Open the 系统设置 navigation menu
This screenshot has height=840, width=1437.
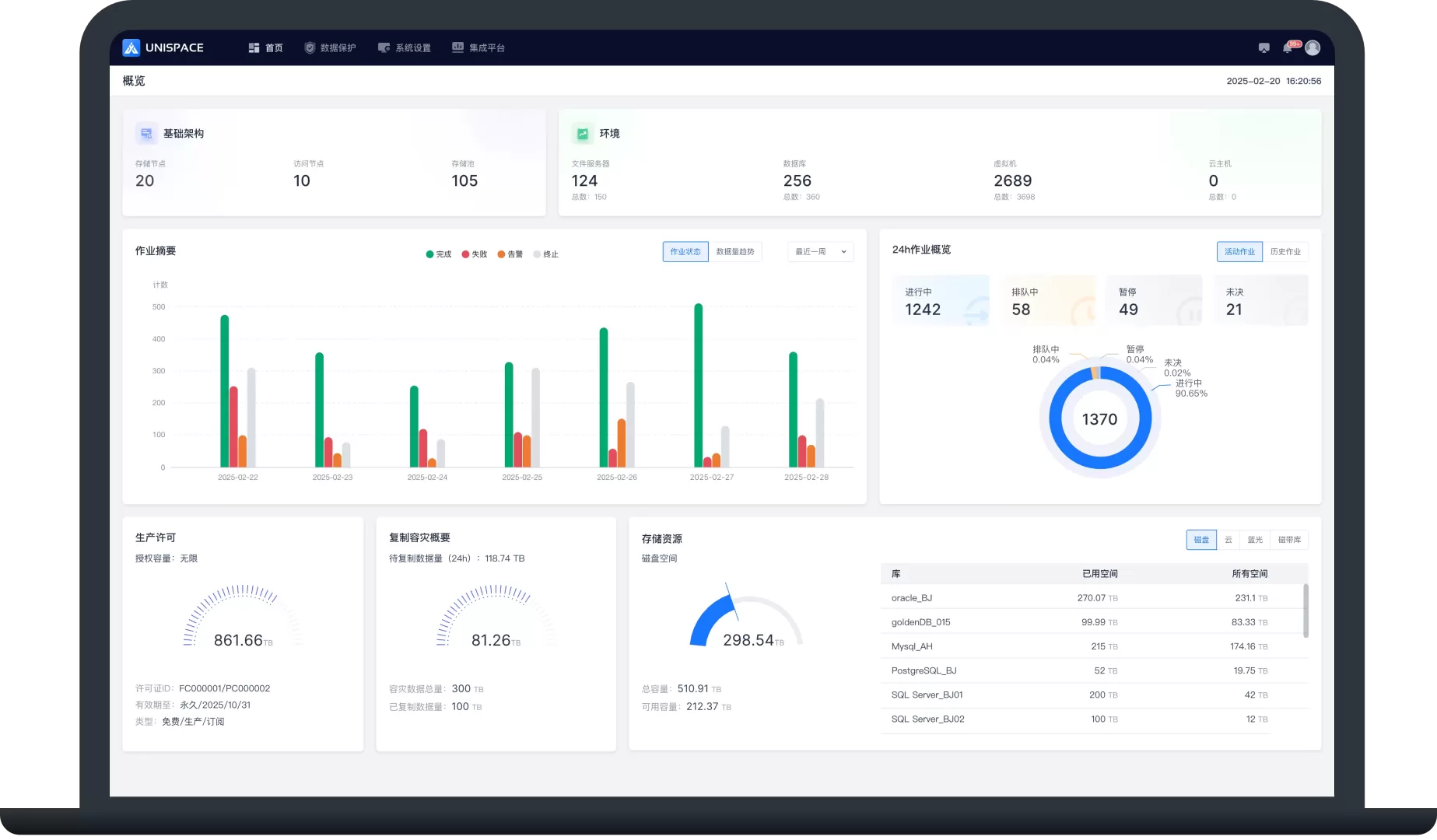point(405,48)
